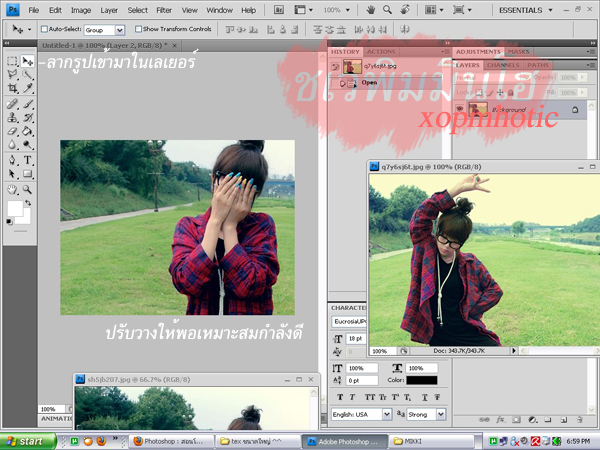Open the English: USA language dropdown

pyautogui.click(x=361, y=414)
